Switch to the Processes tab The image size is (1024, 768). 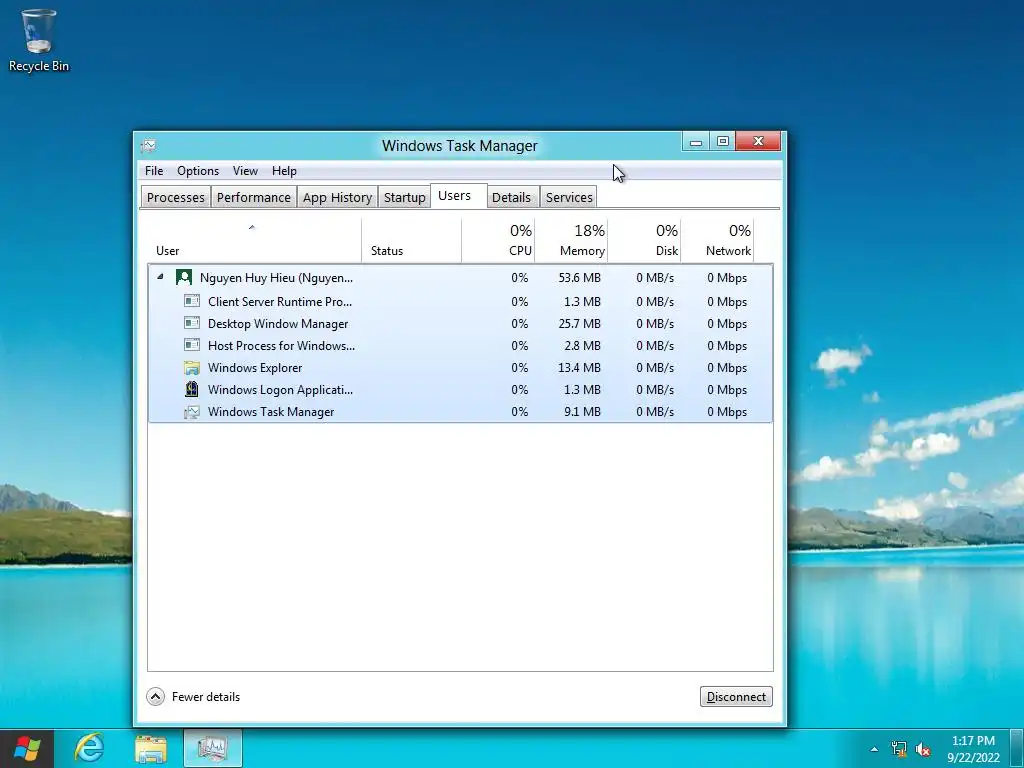[x=175, y=197]
